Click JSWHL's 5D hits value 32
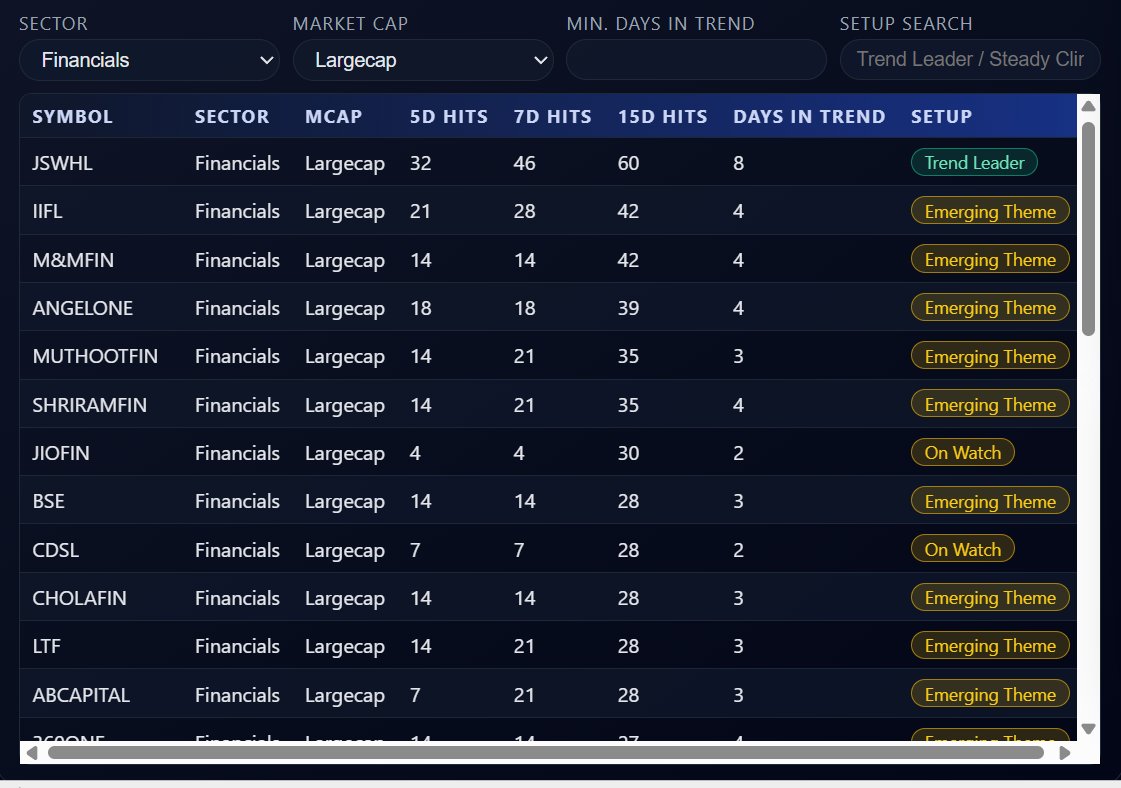 point(420,163)
